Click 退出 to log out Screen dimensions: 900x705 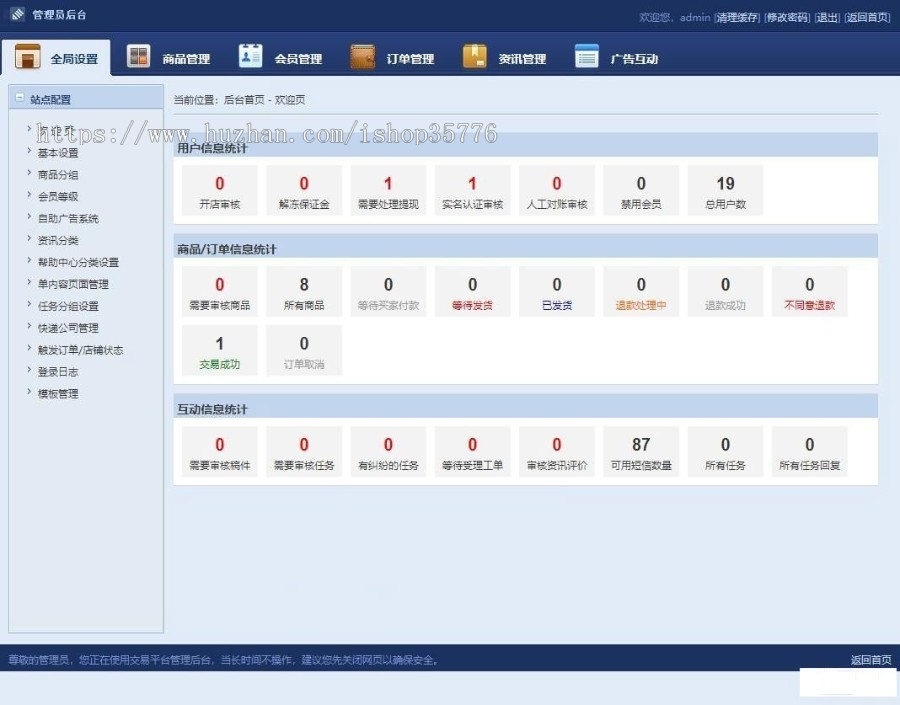point(827,18)
